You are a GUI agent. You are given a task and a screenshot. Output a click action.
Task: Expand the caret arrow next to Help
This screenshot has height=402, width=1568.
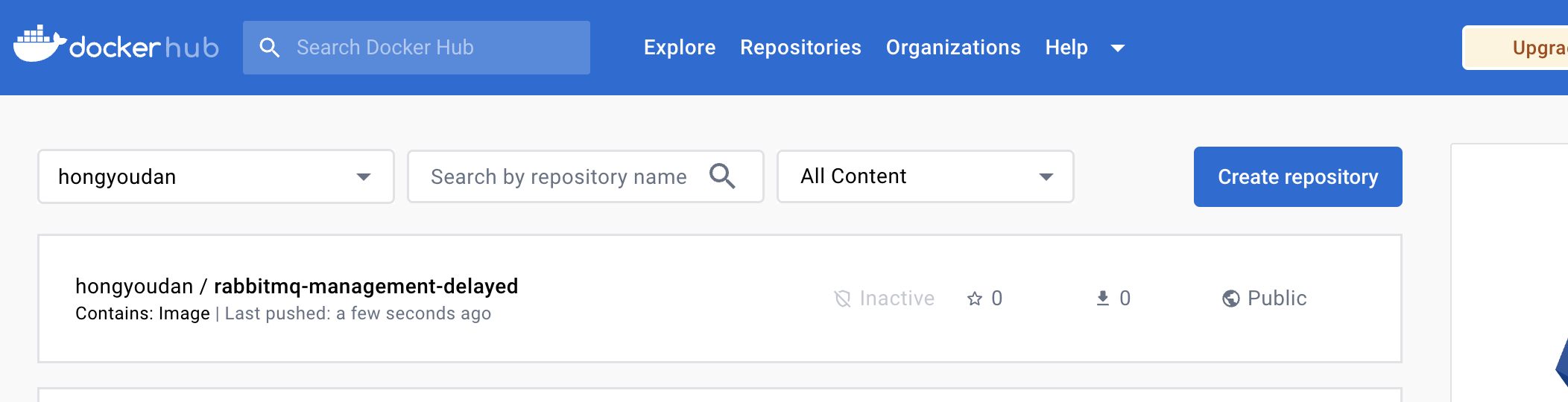pyautogui.click(x=1118, y=48)
